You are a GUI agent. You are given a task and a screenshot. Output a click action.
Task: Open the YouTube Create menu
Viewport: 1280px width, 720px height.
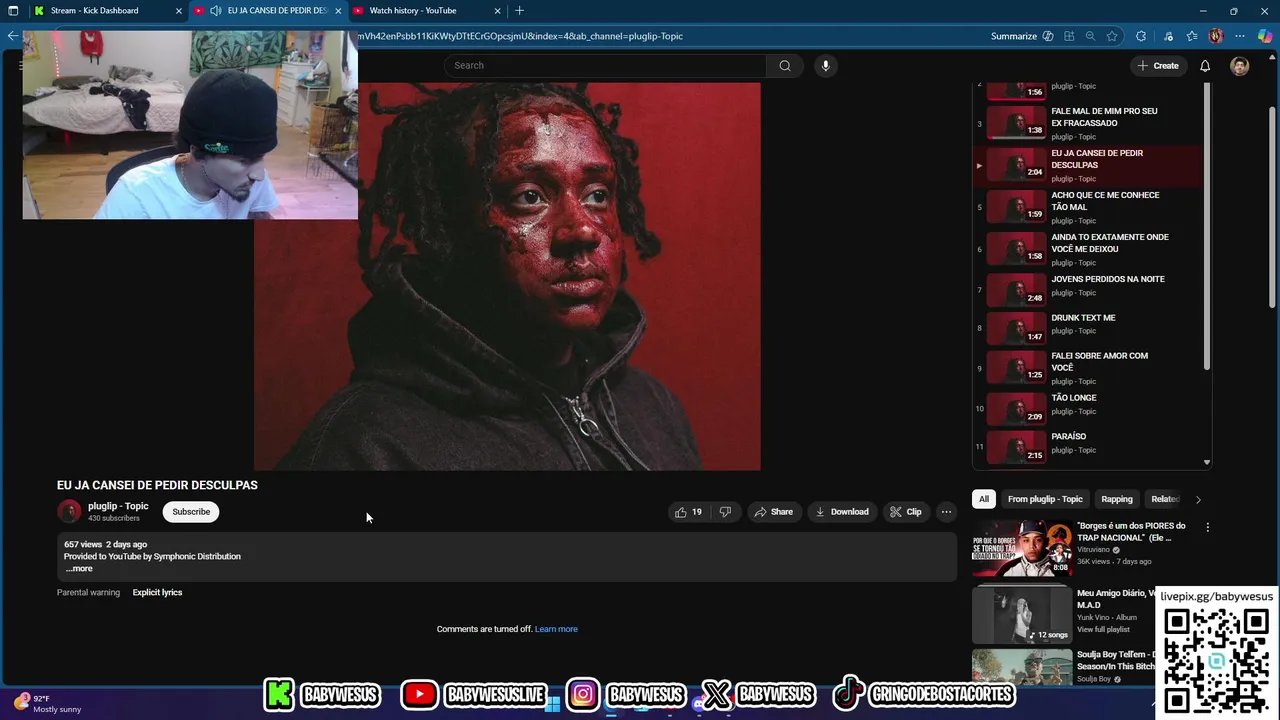coord(1158,65)
